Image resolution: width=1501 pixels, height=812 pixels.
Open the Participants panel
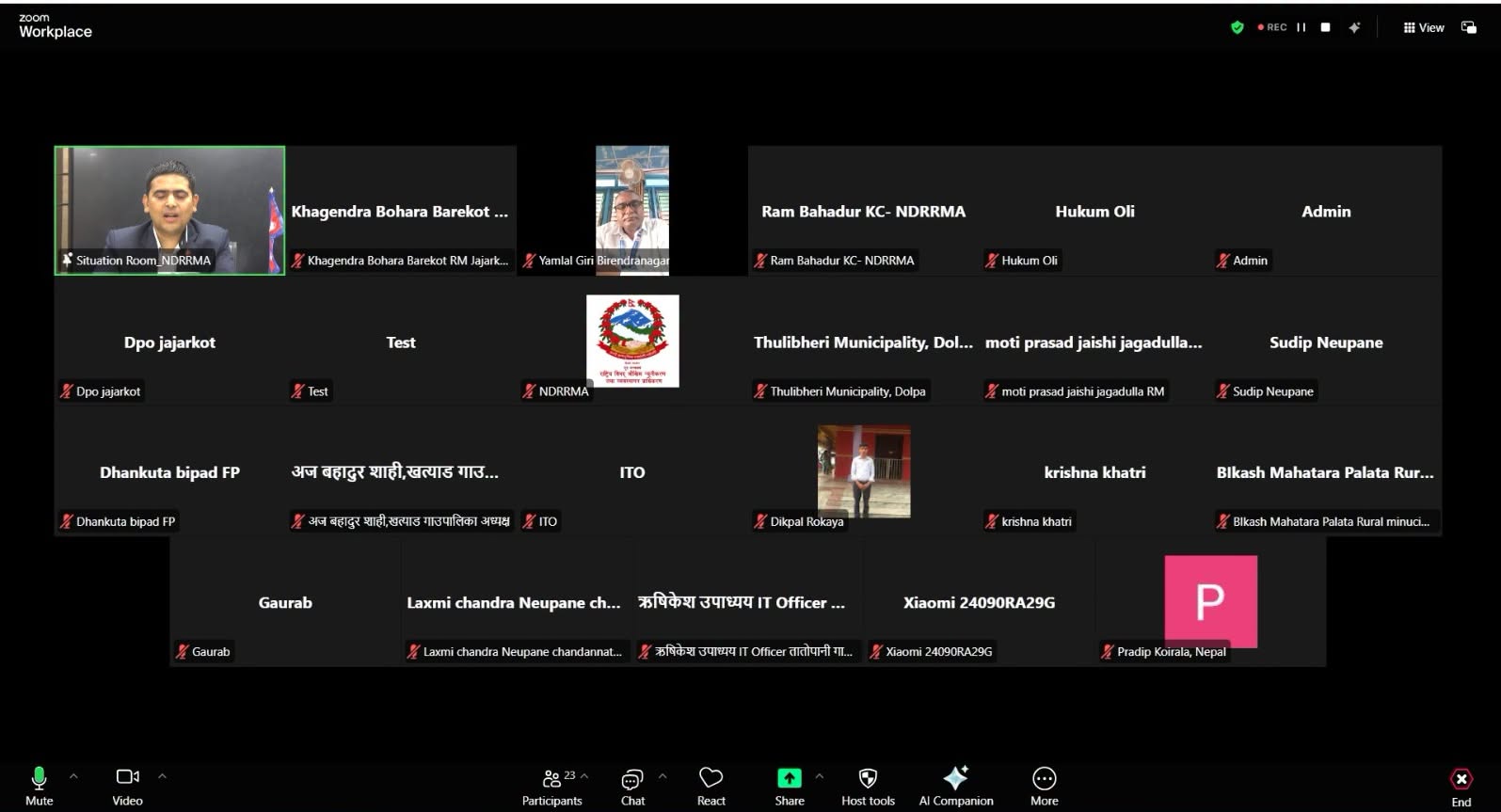coord(552,787)
